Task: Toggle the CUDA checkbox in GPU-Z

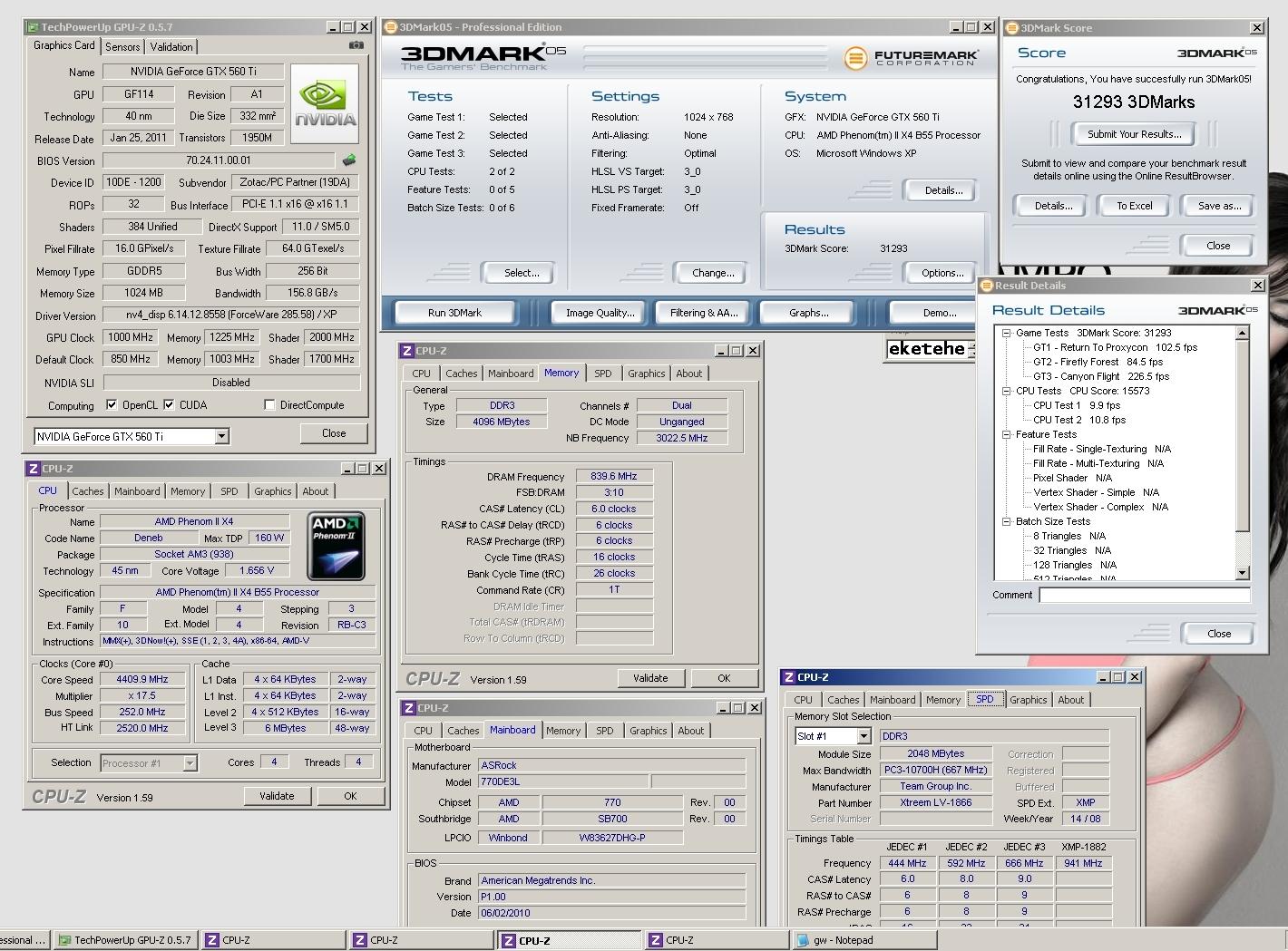Action: click(x=169, y=405)
